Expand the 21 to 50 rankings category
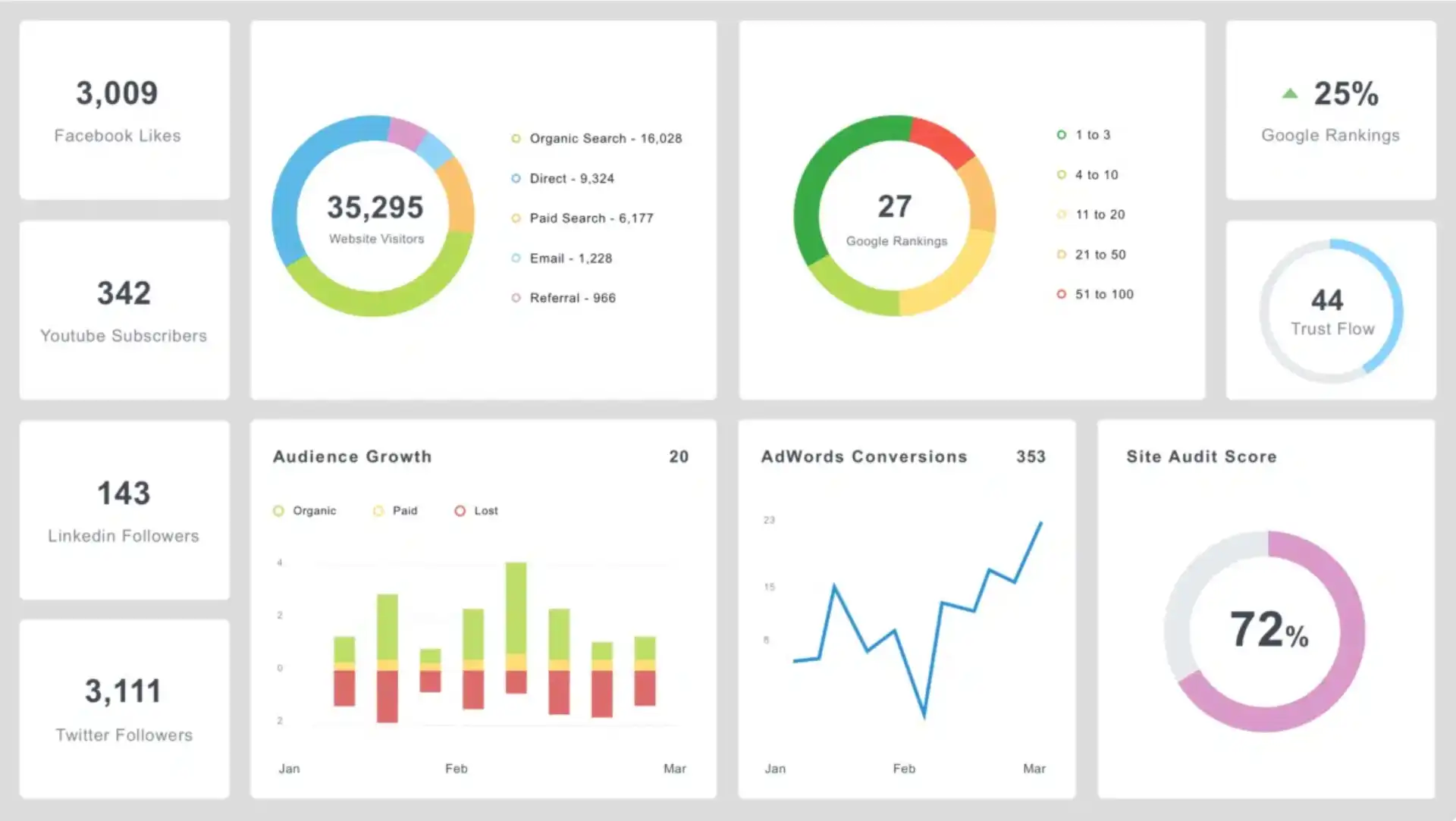The height and width of the screenshot is (821, 1456). pyautogui.click(x=1061, y=255)
